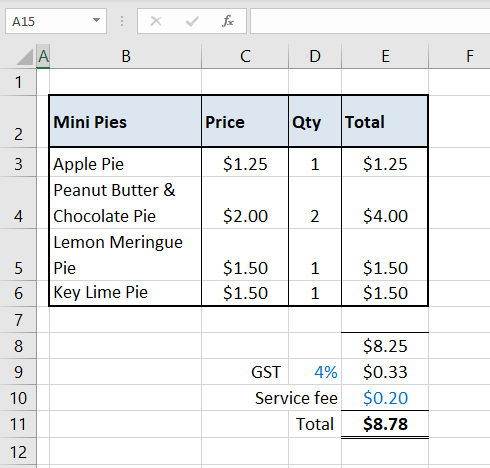Select row 9 header
Screen dimensions: 490x468
point(18,372)
